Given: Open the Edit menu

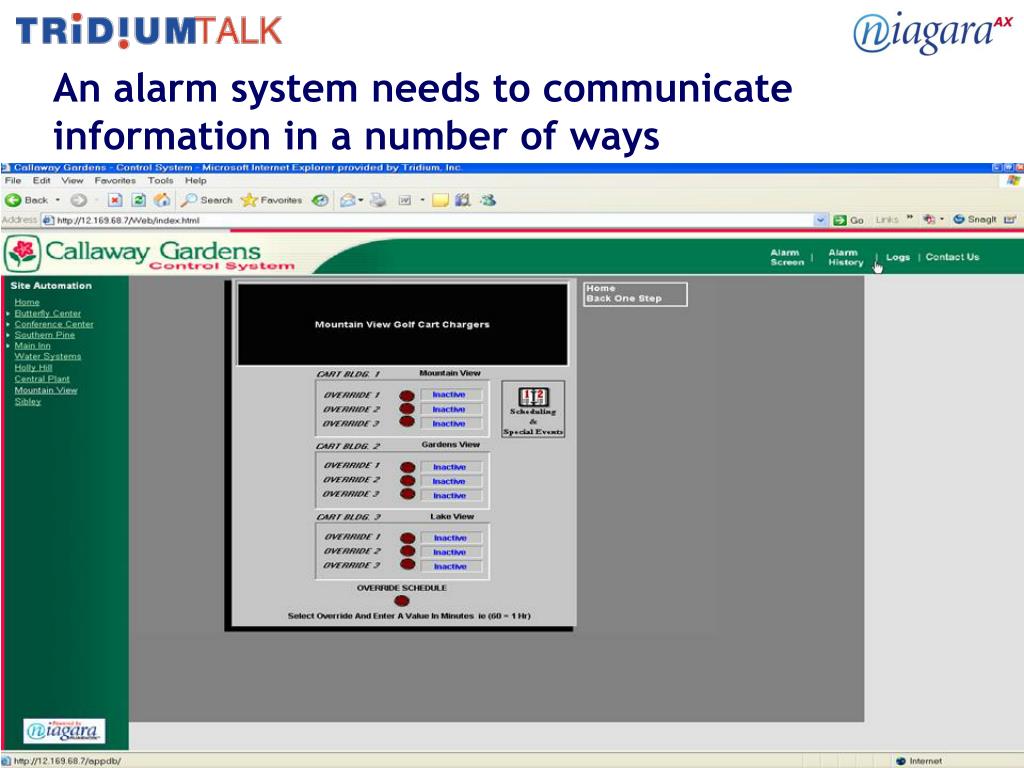Looking at the screenshot, I should (x=42, y=180).
